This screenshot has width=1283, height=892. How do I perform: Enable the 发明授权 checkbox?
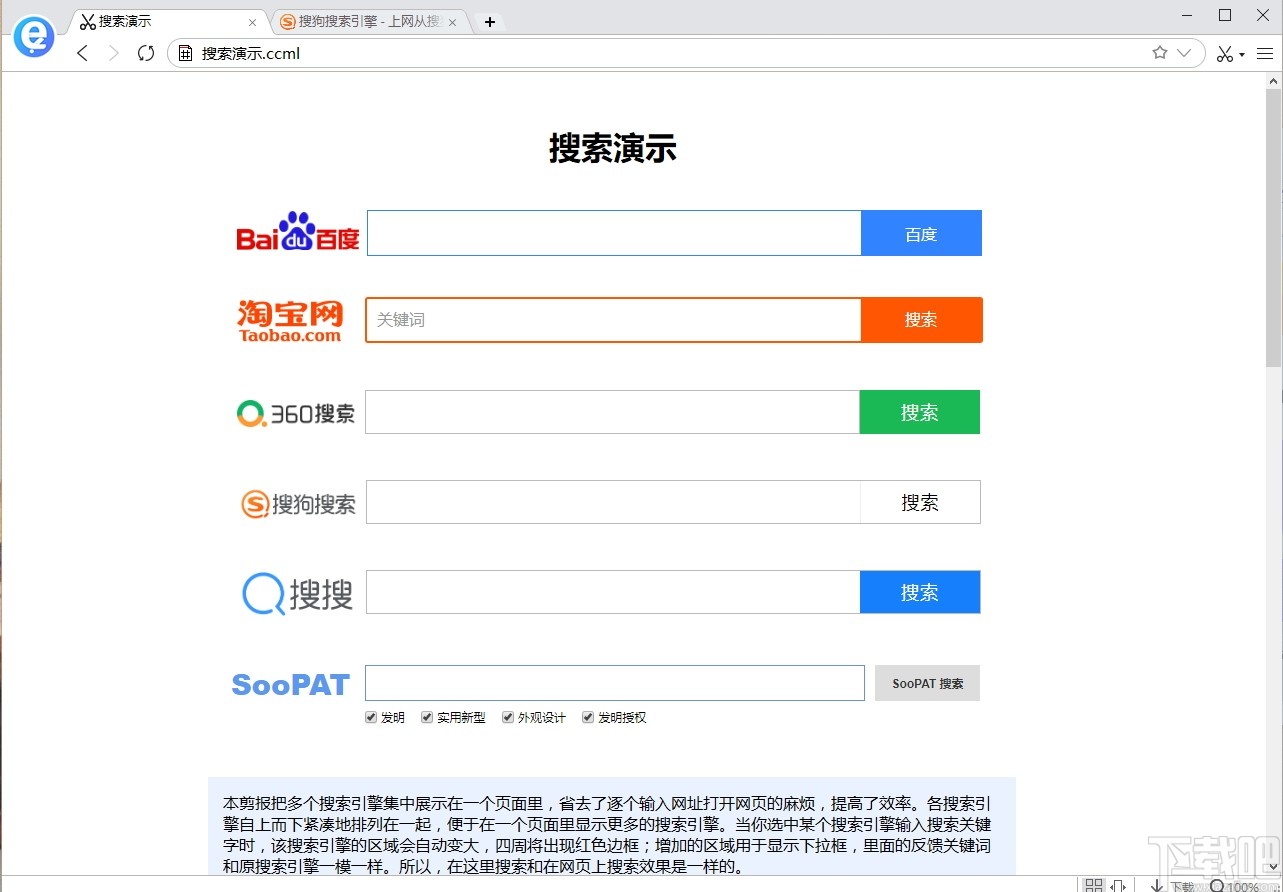(x=588, y=717)
